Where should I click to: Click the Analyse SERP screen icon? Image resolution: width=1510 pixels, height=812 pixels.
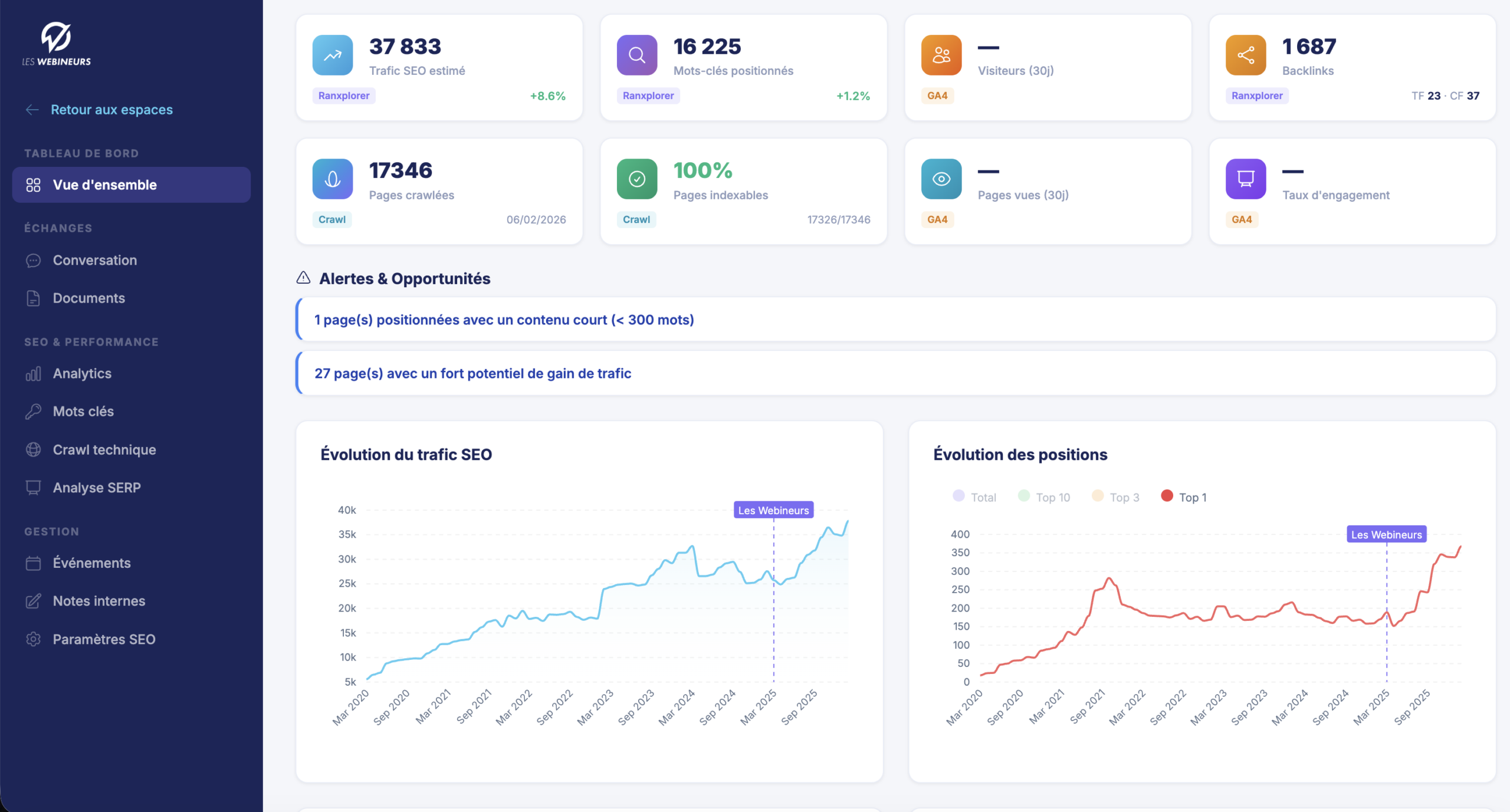point(34,487)
